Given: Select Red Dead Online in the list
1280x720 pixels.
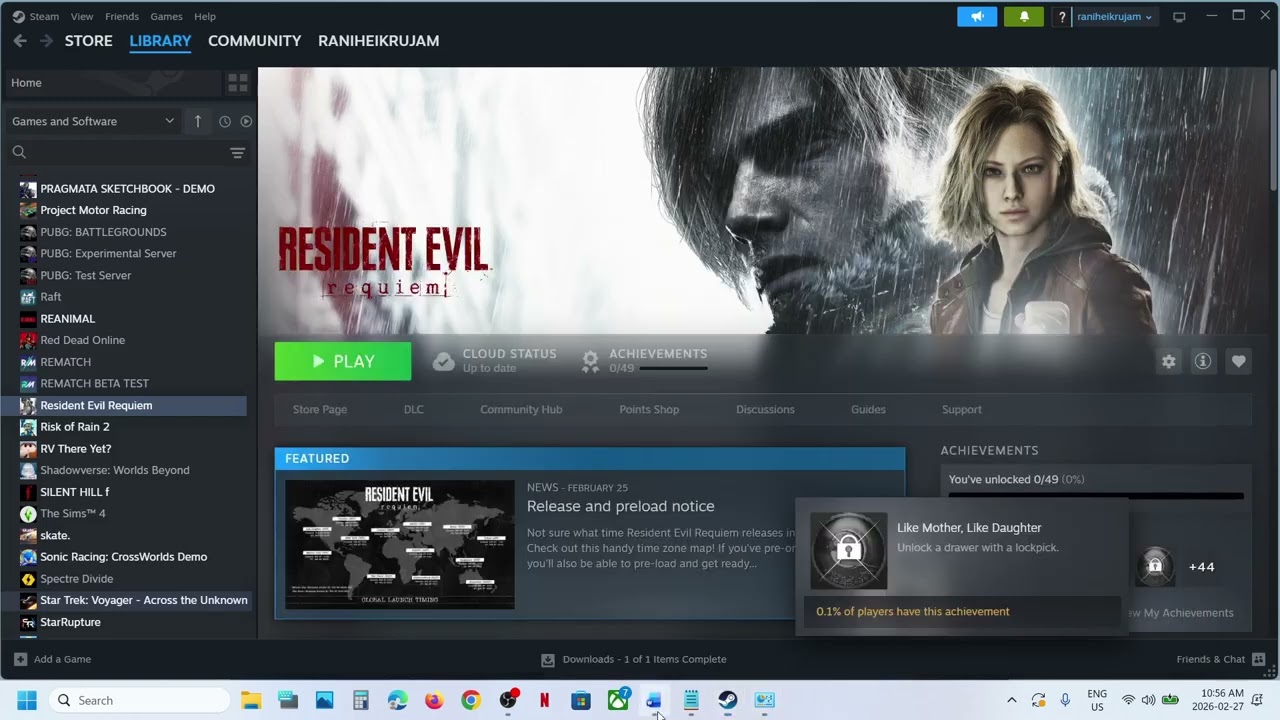Looking at the screenshot, I should click(x=82, y=340).
